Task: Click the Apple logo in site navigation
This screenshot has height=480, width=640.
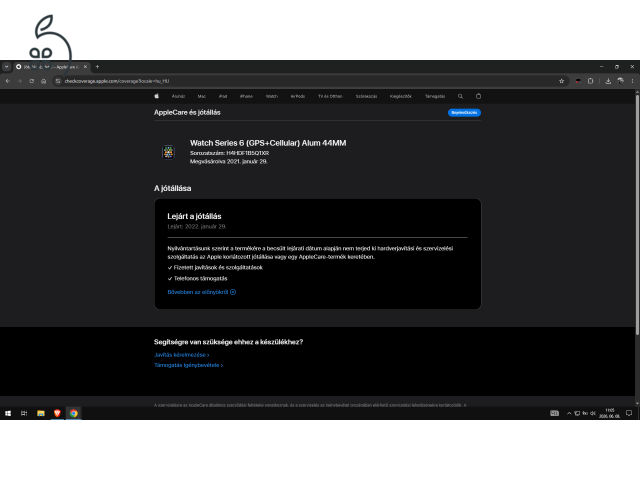Action: (x=156, y=96)
